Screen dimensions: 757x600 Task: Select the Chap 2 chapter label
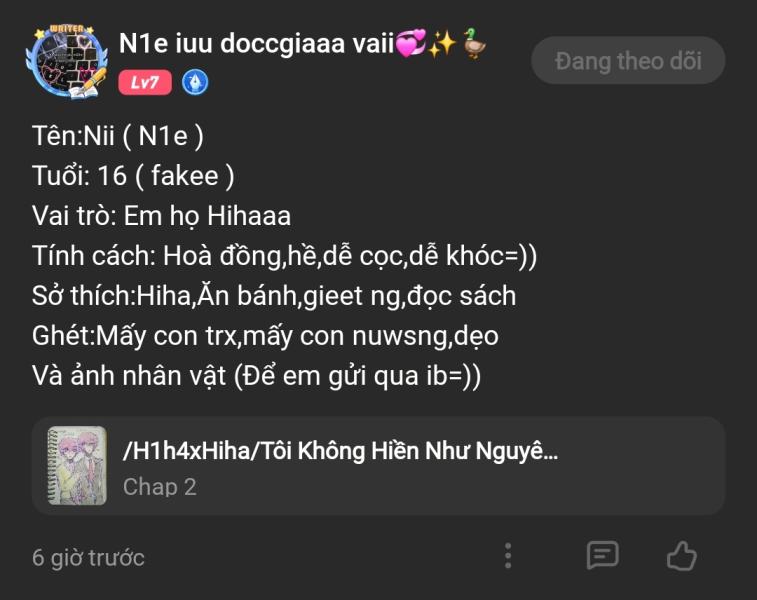(x=160, y=487)
